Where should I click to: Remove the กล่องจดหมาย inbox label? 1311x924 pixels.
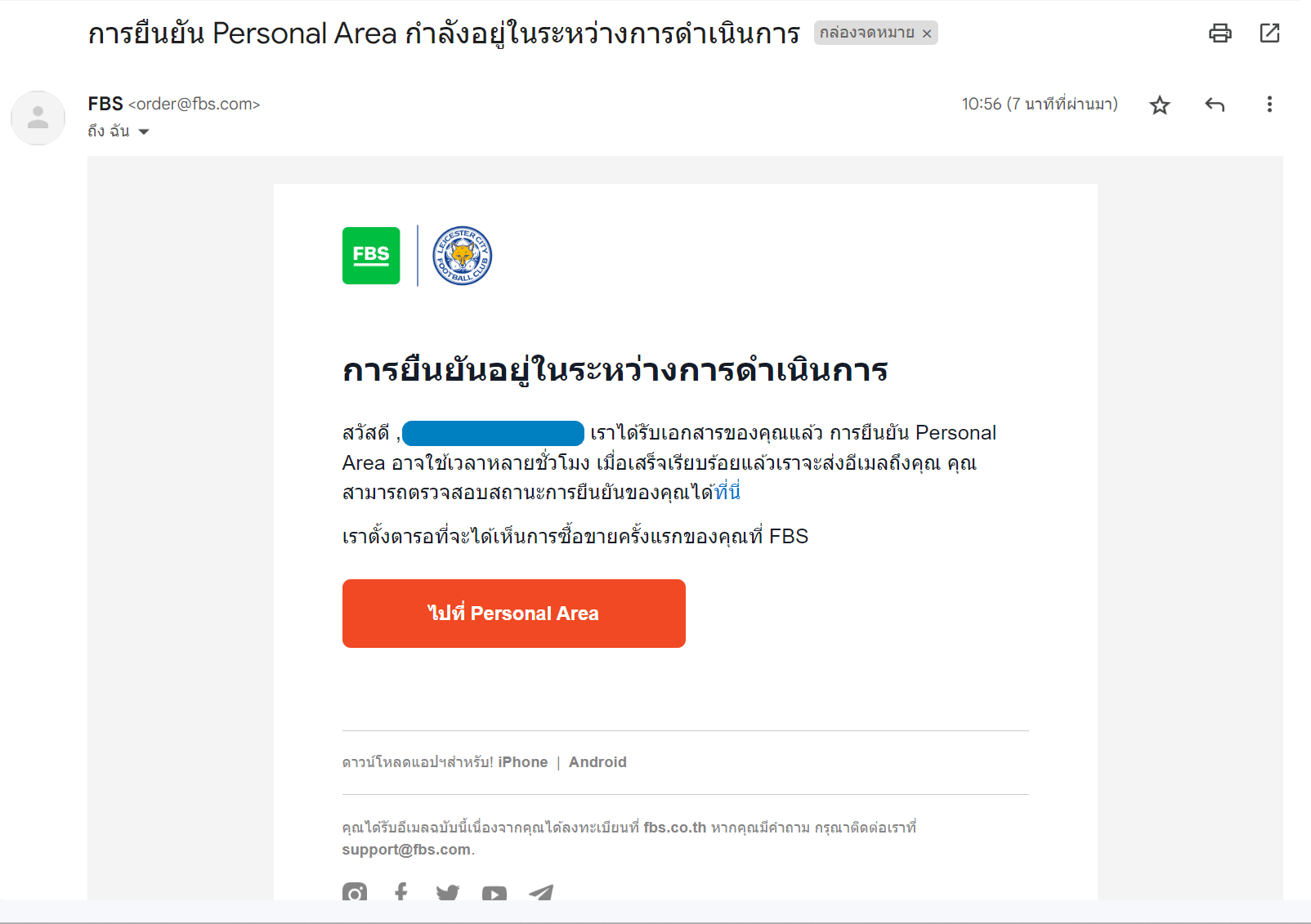click(927, 33)
